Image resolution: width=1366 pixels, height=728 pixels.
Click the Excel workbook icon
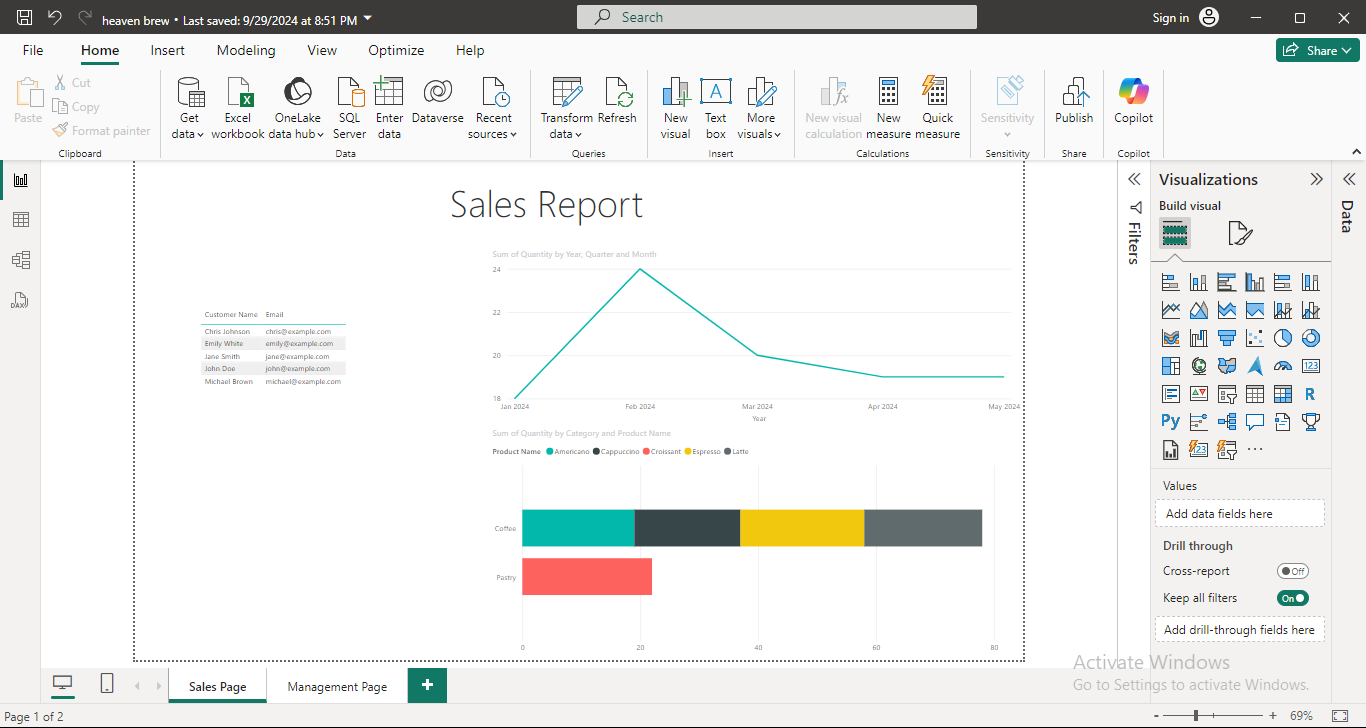pos(238,94)
